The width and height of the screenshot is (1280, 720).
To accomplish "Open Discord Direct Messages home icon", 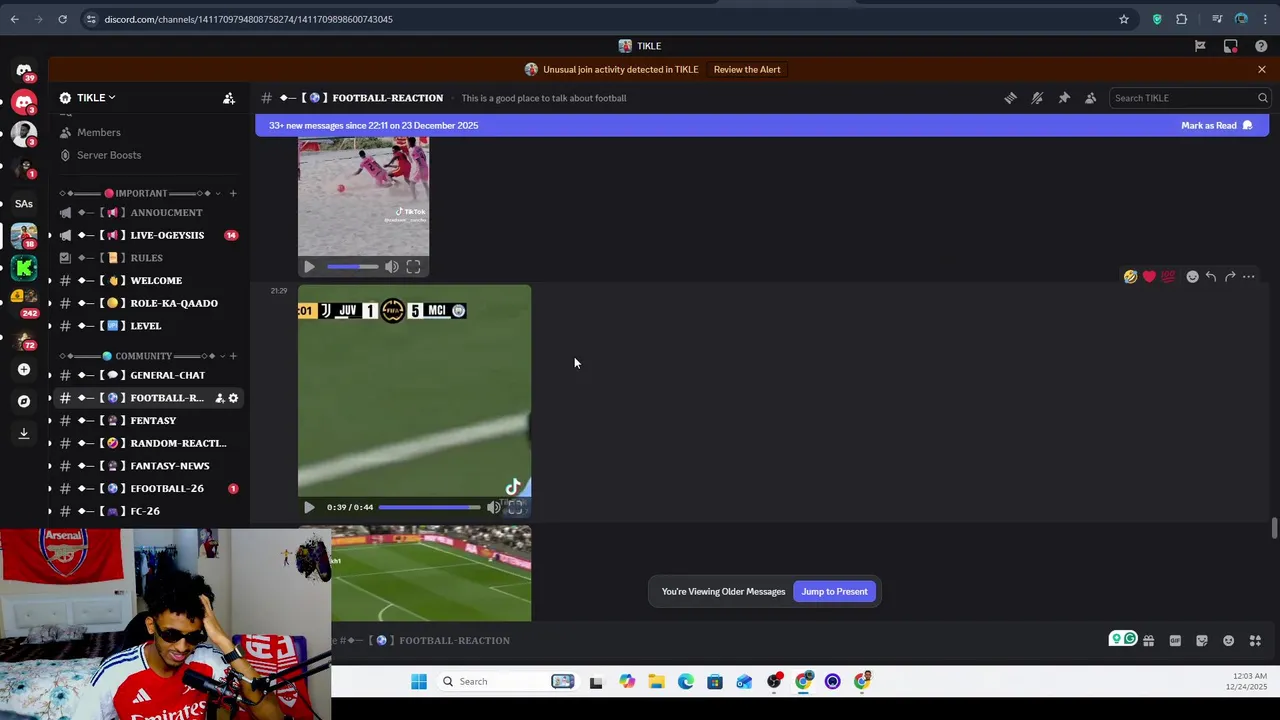I will click(24, 71).
